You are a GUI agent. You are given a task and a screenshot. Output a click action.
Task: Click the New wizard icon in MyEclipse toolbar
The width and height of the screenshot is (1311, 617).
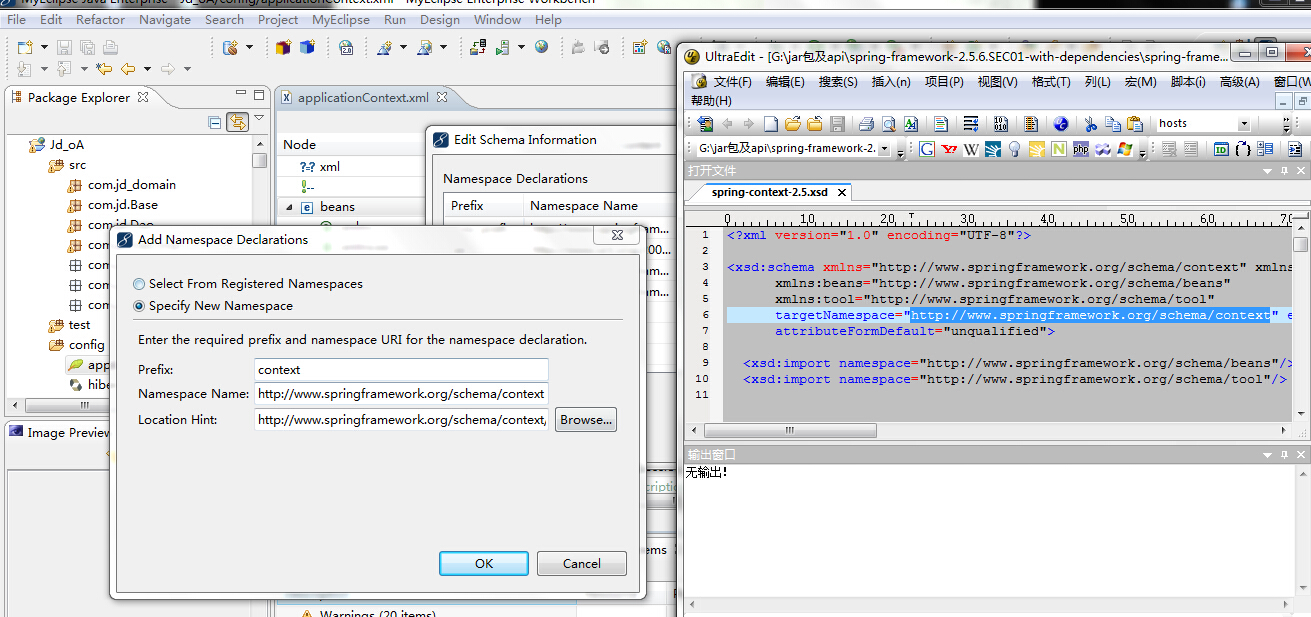coord(25,47)
